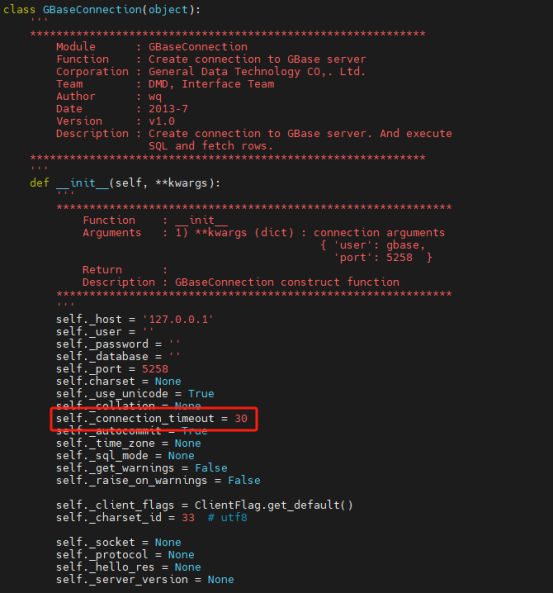This screenshot has height=594, width=554.
Task: Click **kwargs parameter in def line
Action: (x=181, y=183)
